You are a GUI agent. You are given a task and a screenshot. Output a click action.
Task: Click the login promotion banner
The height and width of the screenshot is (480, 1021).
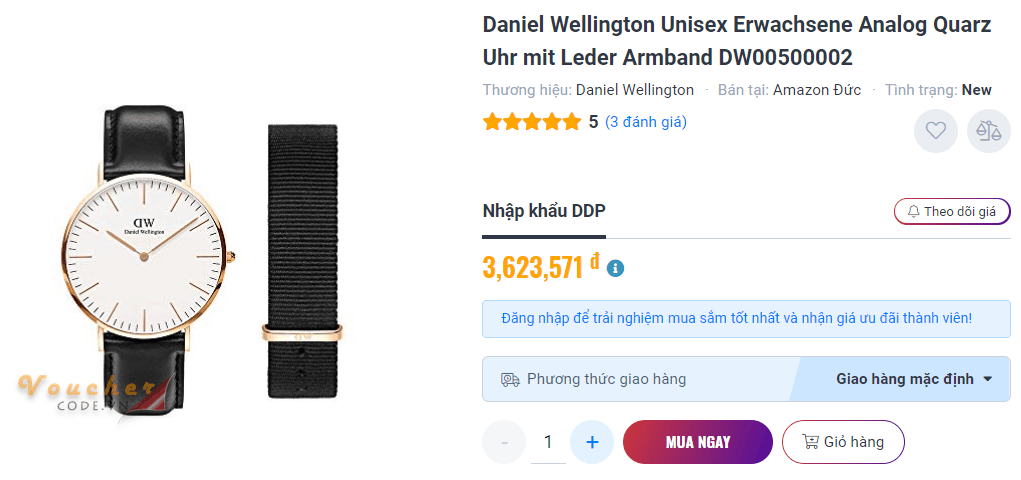point(746,319)
